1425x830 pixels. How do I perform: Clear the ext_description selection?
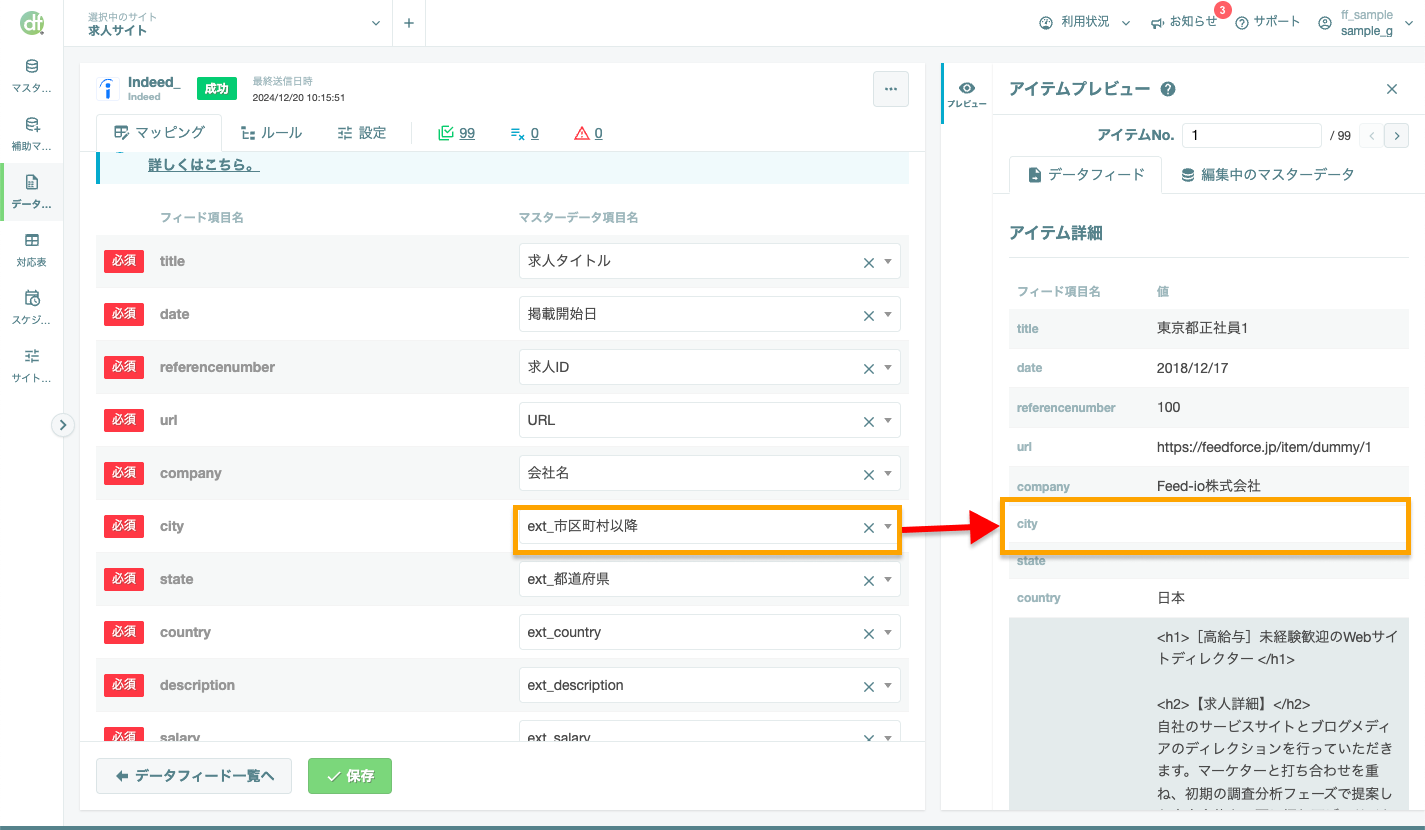869,686
